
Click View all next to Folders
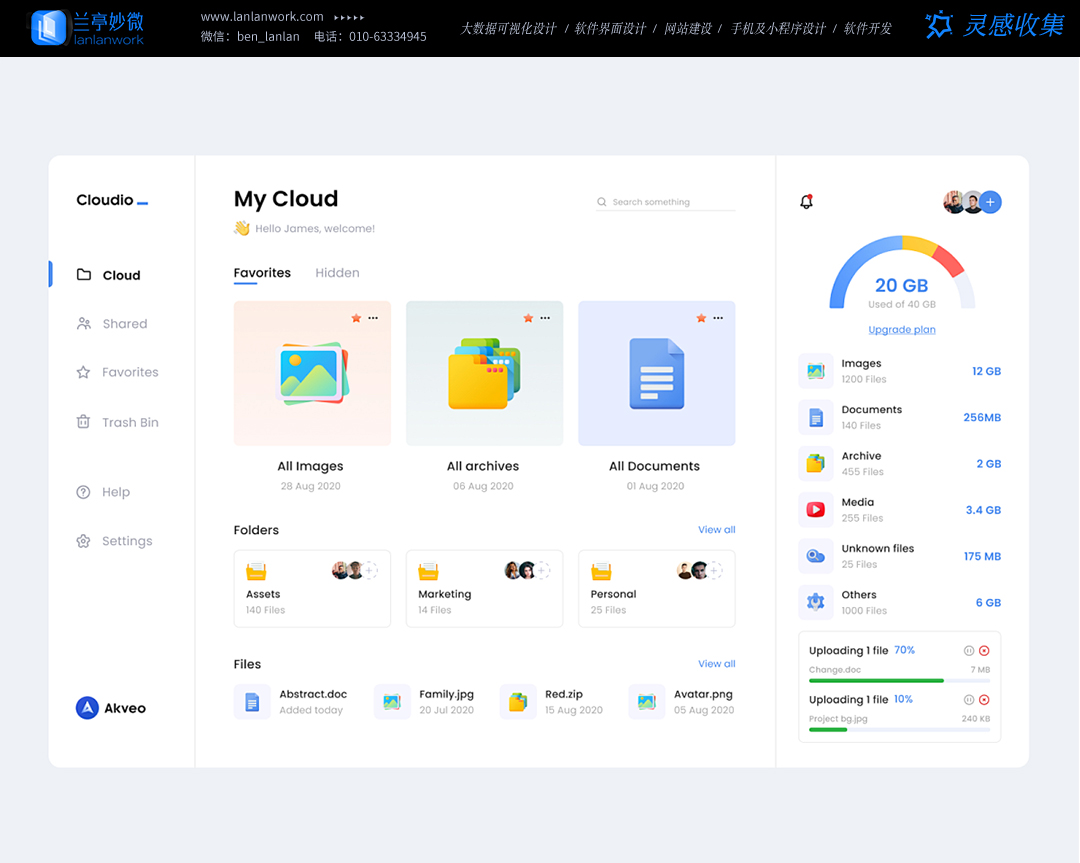tap(716, 530)
